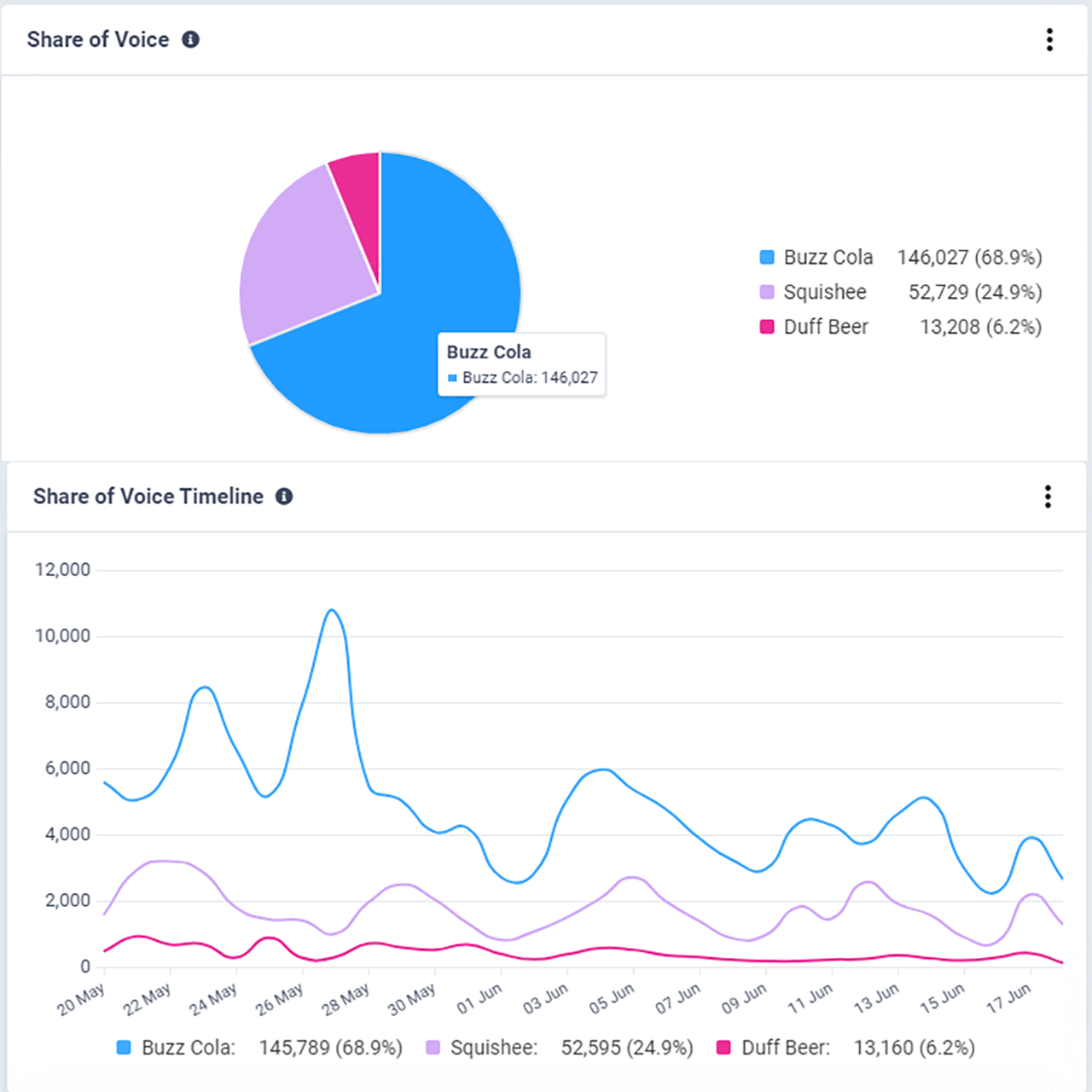The image size is (1092, 1092).
Task: Select the Share of Voice Timeline header
Action: 148,496
